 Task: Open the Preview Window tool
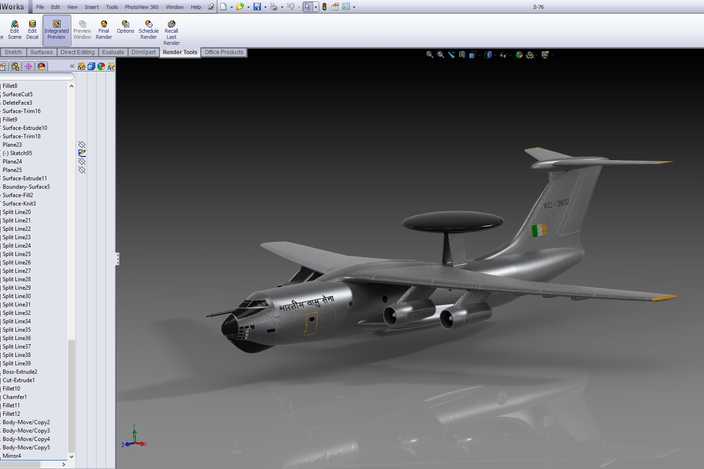click(x=82, y=30)
